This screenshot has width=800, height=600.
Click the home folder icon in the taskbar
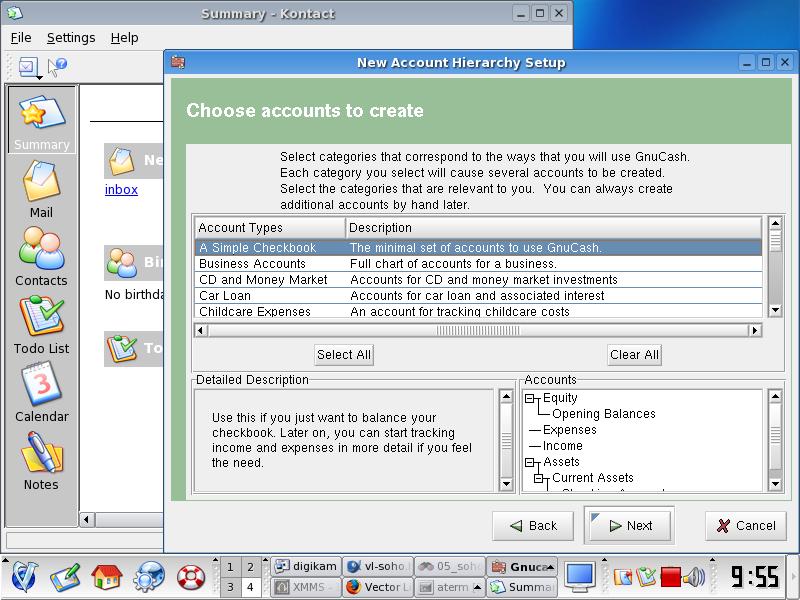tap(106, 576)
